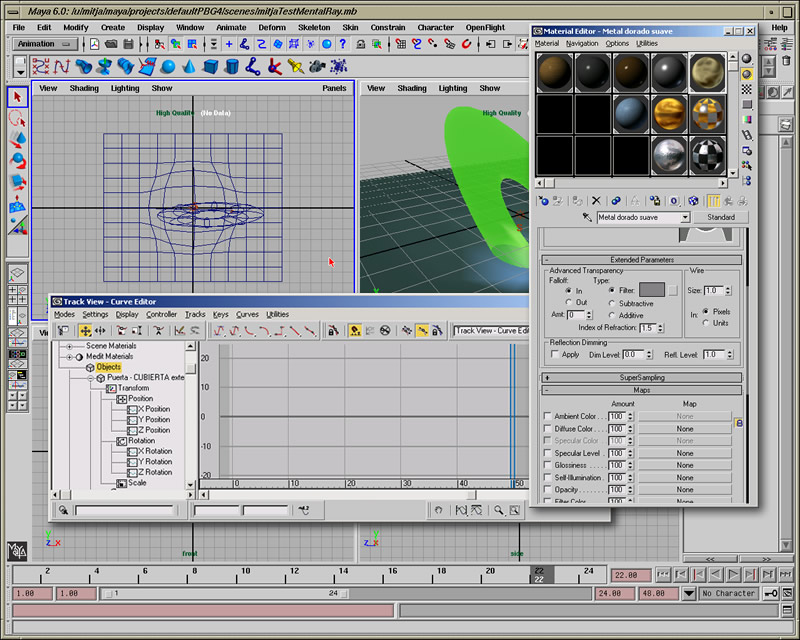Select the arrow selection tool in Maya toolbox
The width and height of the screenshot is (800, 640).
click(x=17, y=96)
